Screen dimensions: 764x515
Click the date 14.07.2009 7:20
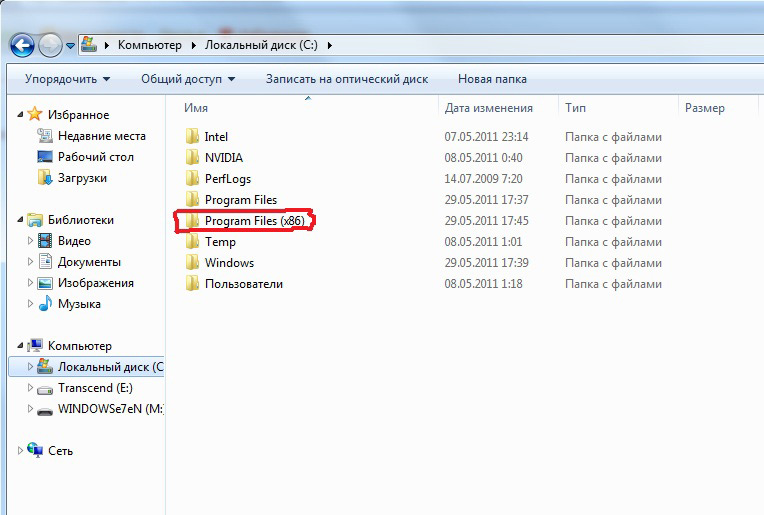coord(483,179)
